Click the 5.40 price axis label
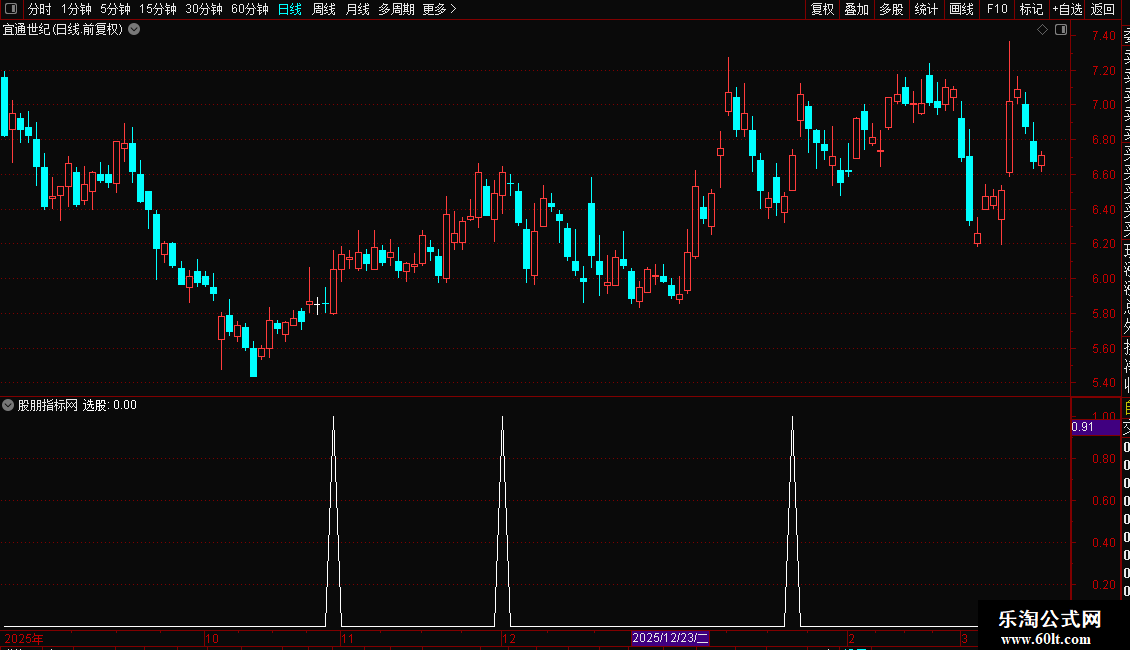Screen dimensions: 1130x650 pos(1103,383)
